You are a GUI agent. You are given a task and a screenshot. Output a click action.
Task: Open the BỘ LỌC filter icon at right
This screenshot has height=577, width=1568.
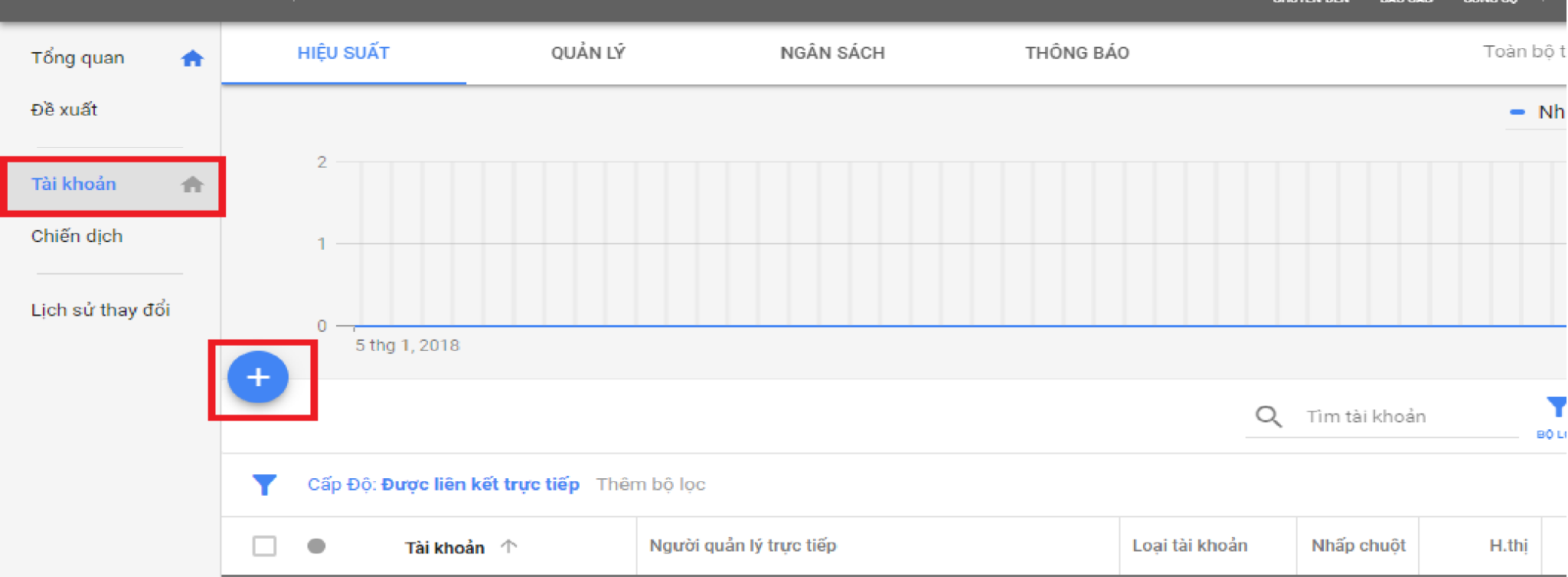coord(1554,408)
